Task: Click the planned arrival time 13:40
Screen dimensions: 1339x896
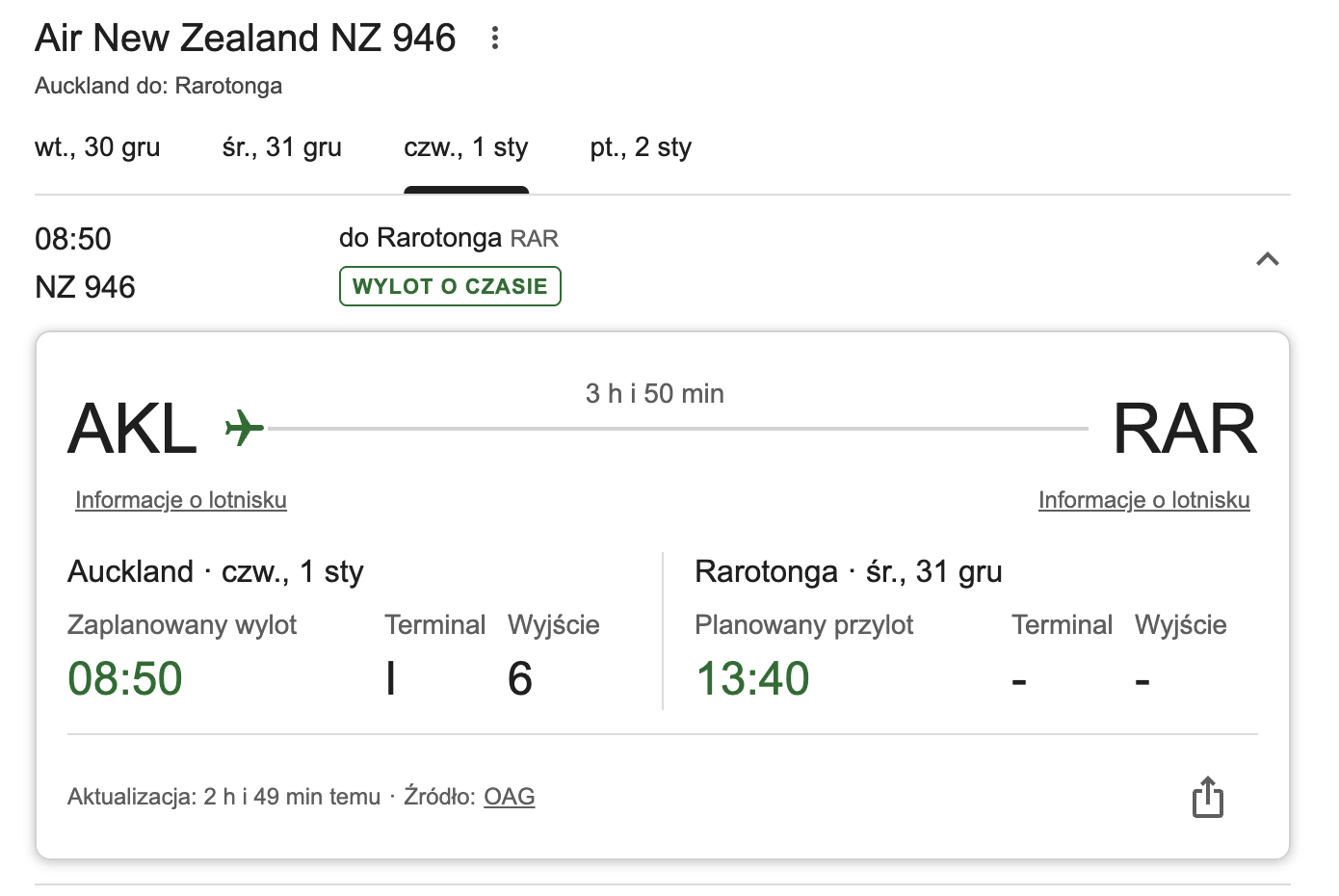Action: pyautogui.click(x=752, y=678)
